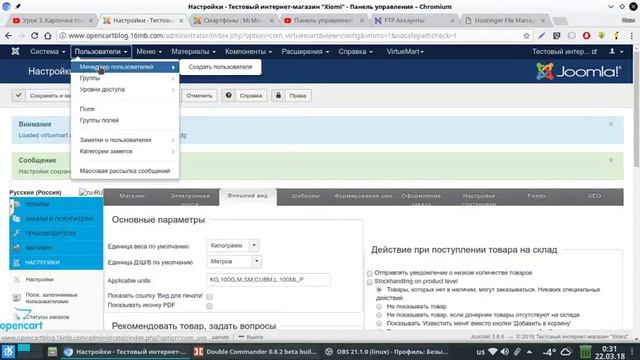The width and height of the screenshot is (640, 360).
Task: Click the Отменить button
Action: (x=199, y=96)
